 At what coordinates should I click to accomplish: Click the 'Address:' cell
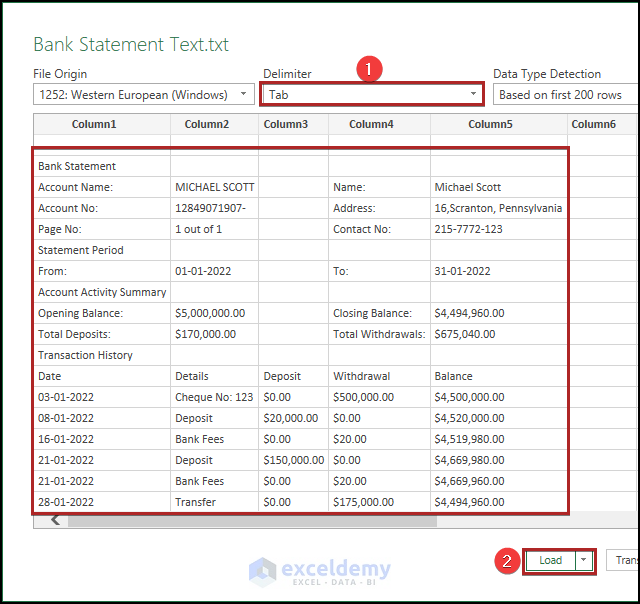[x=379, y=208]
